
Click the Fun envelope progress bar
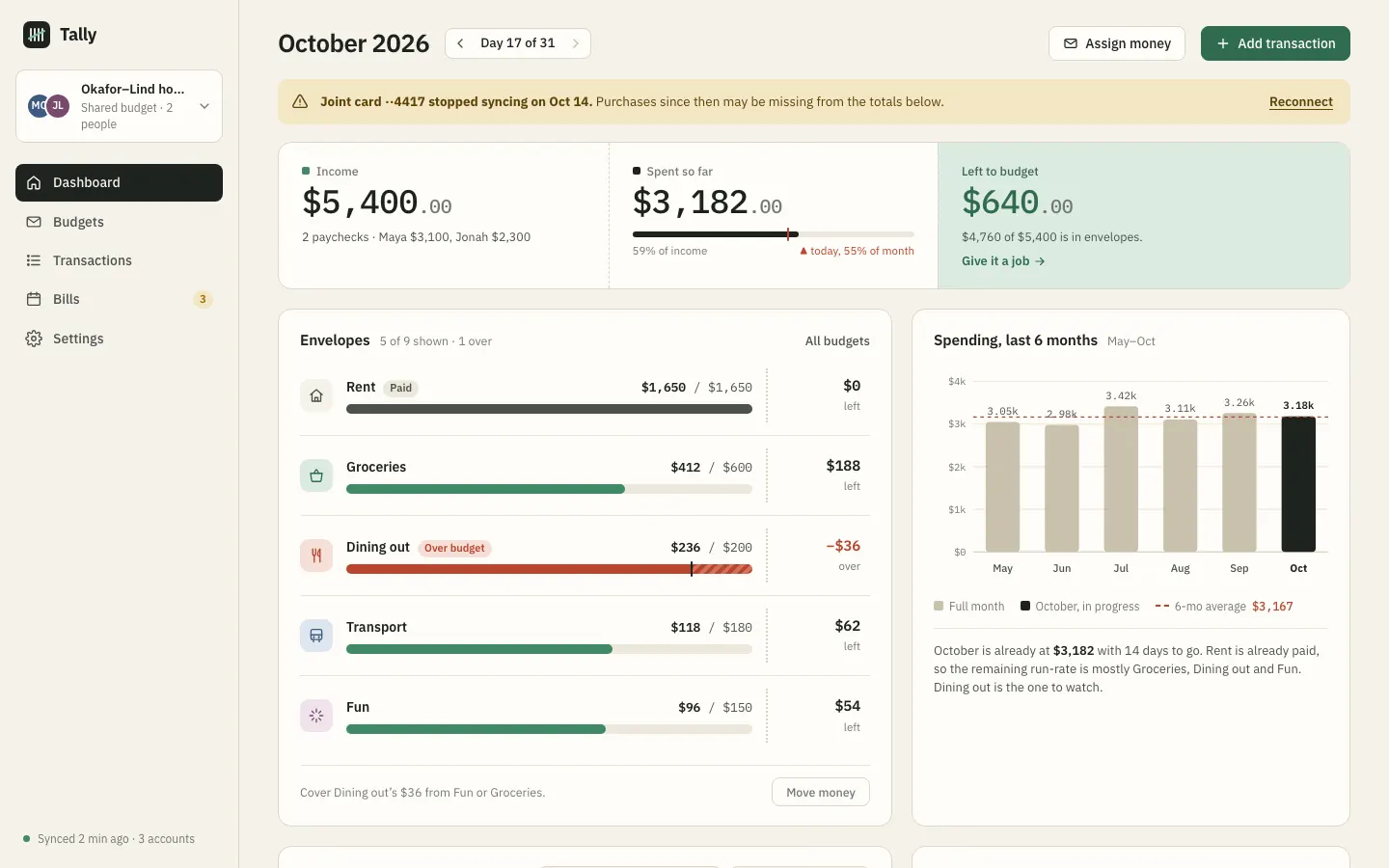[549, 729]
